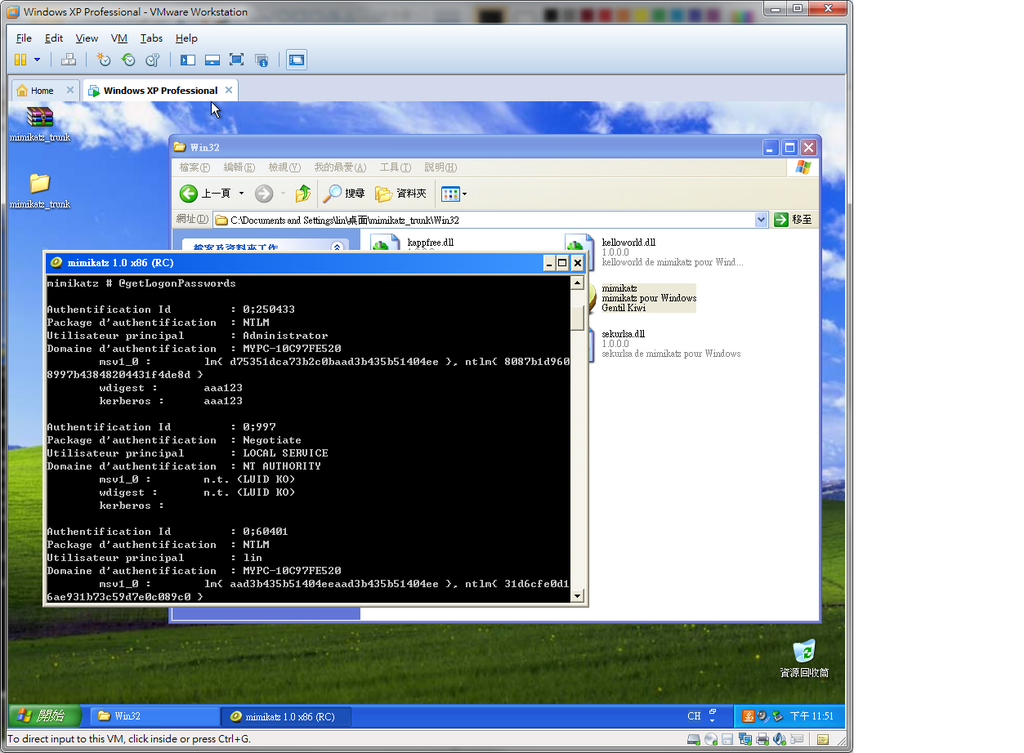Click the Go button next to address bar
The image size is (1024, 753).
tap(793, 220)
